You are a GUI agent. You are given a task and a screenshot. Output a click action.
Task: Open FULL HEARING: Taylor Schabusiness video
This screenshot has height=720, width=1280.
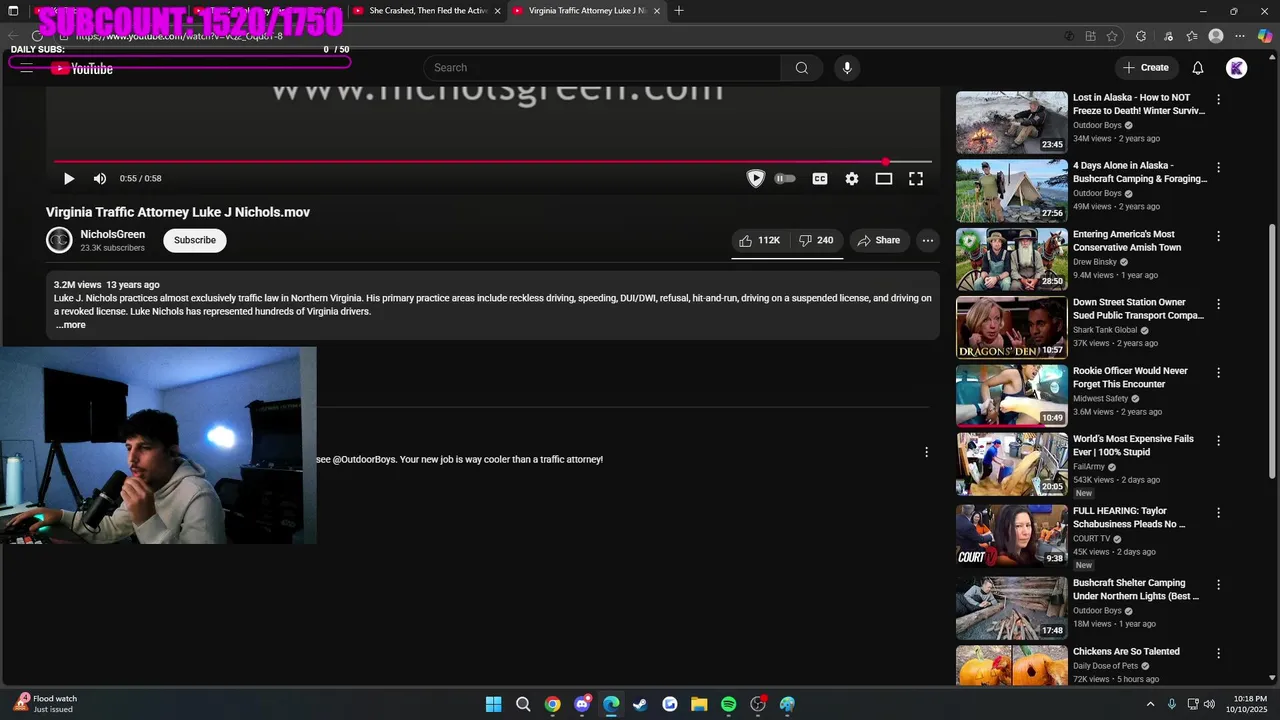pos(1129,517)
